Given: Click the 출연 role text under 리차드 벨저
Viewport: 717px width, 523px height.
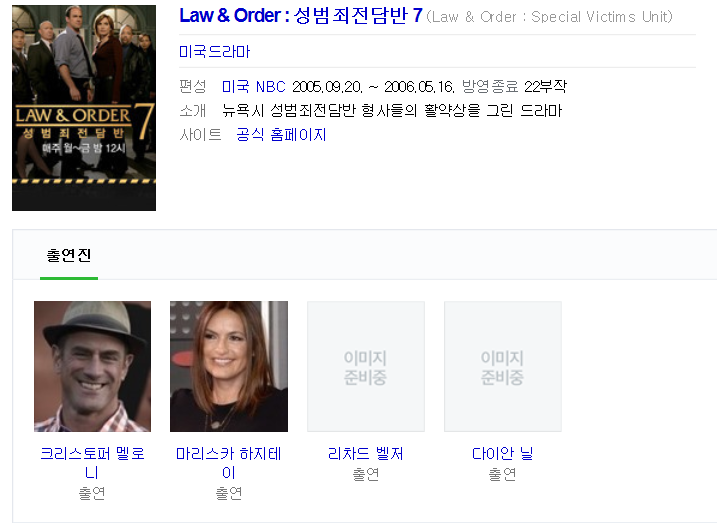Looking at the screenshot, I should 366,474.
